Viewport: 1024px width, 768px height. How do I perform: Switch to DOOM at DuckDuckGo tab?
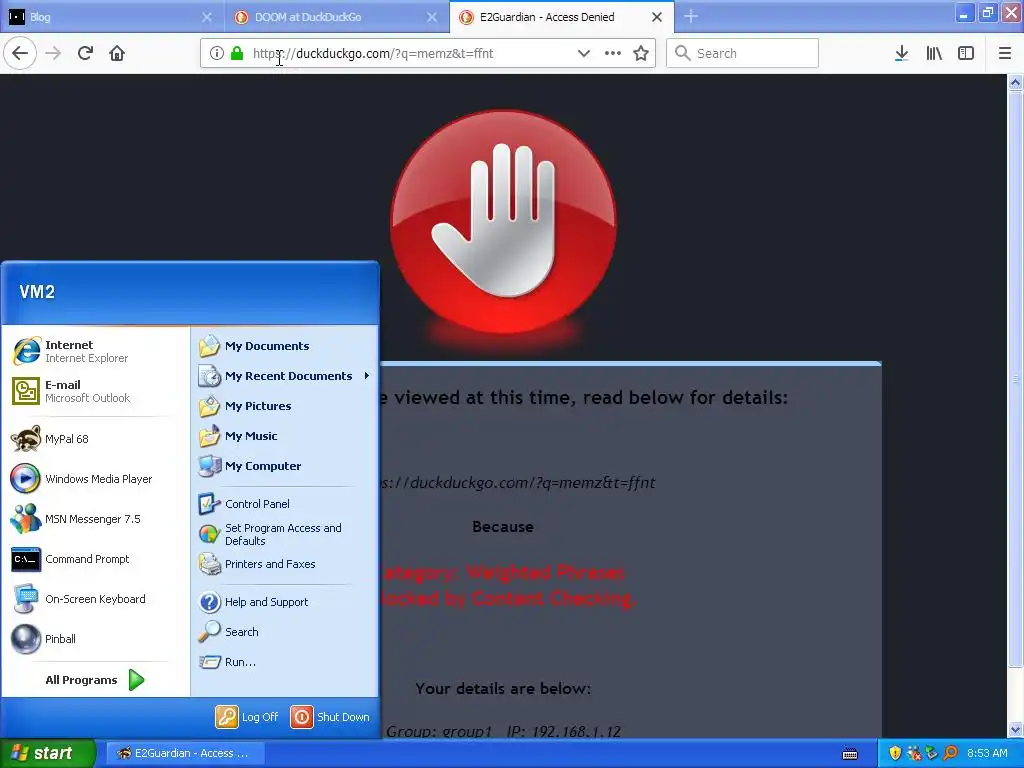point(336,17)
